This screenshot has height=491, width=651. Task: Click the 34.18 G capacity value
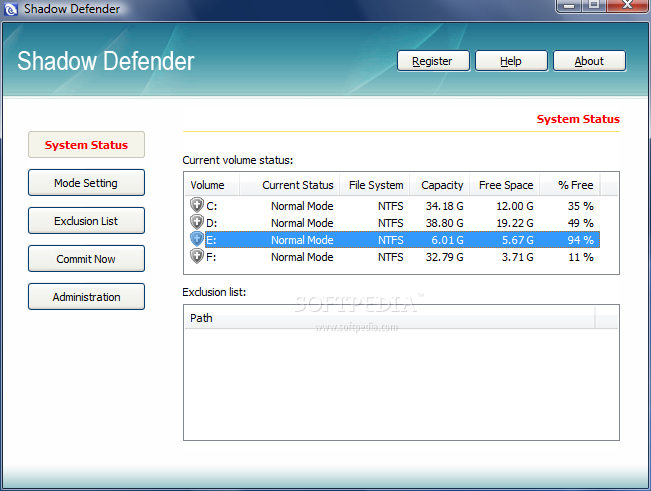pyautogui.click(x=445, y=206)
